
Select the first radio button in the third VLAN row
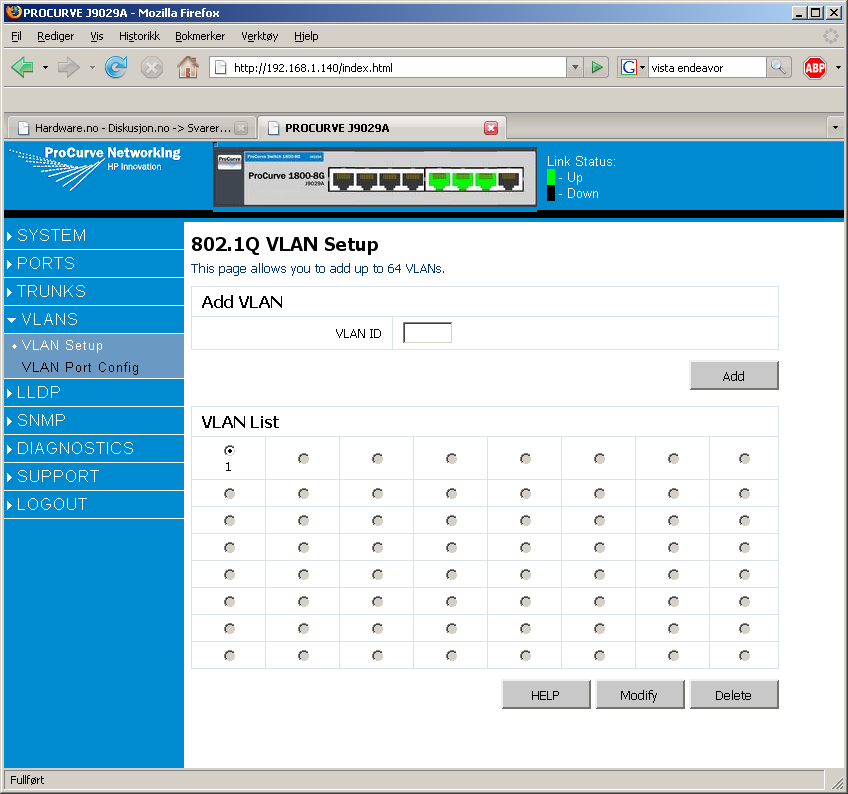(229, 521)
